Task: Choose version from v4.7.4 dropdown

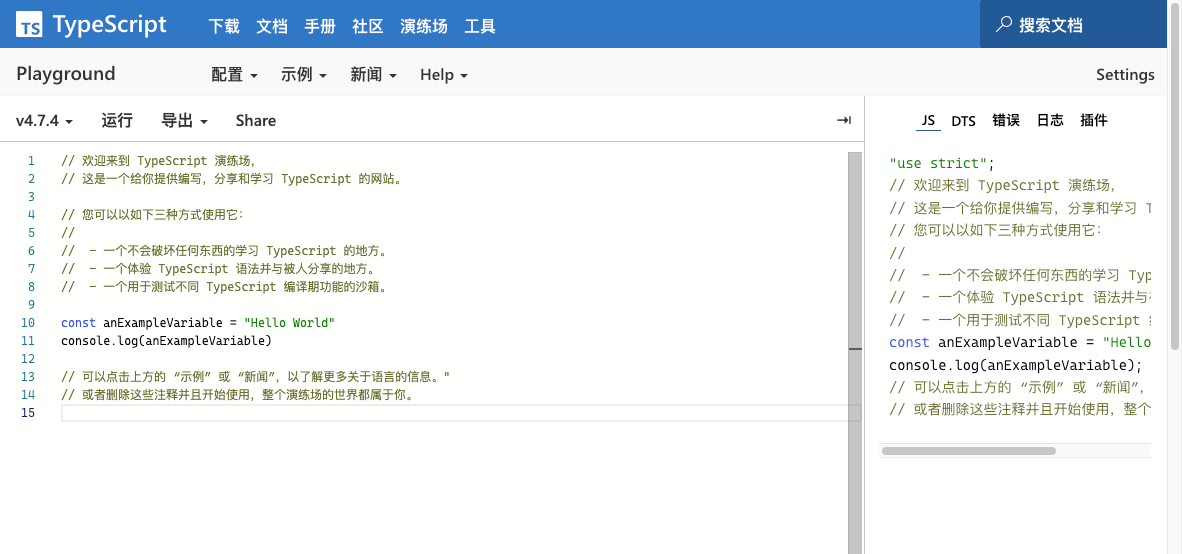Action: pos(44,121)
